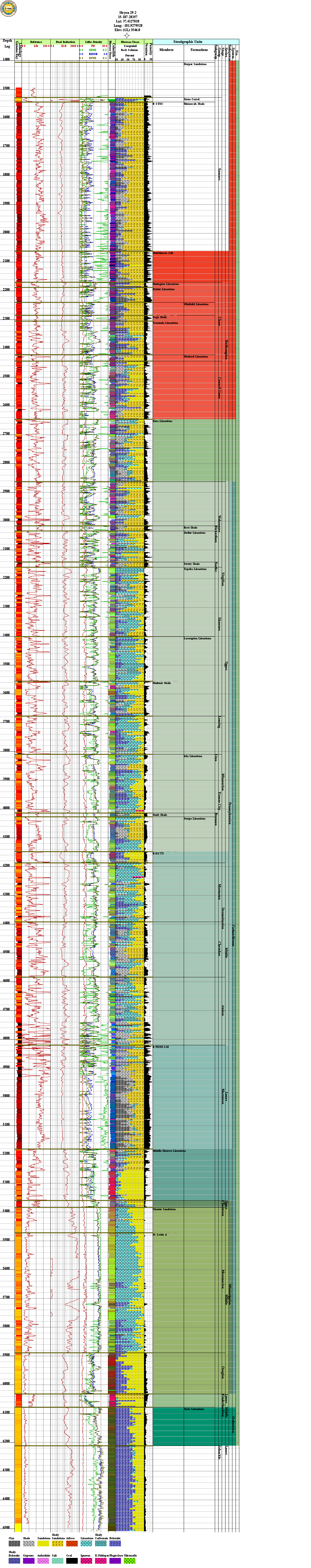Click the 1400 depth marker
The image size is (311, 1568).
[x=7, y=60]
